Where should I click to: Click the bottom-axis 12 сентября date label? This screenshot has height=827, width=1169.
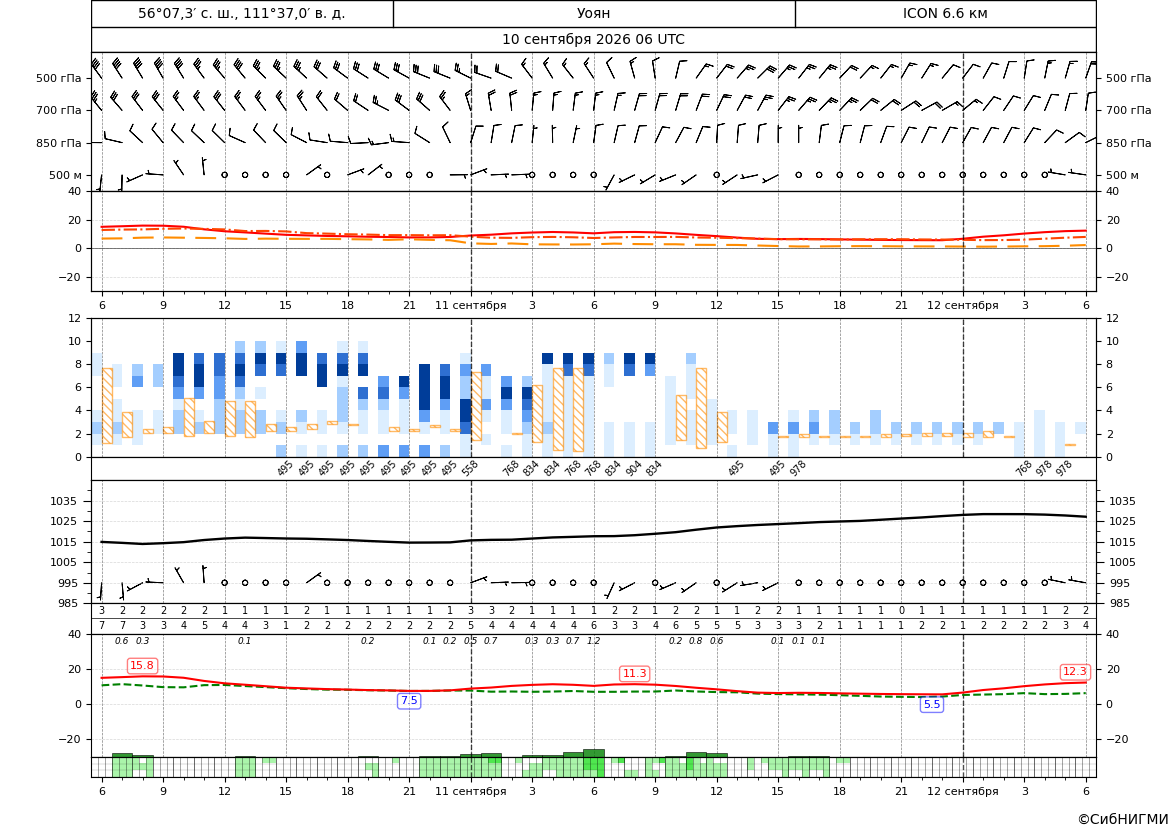(962, 791)
